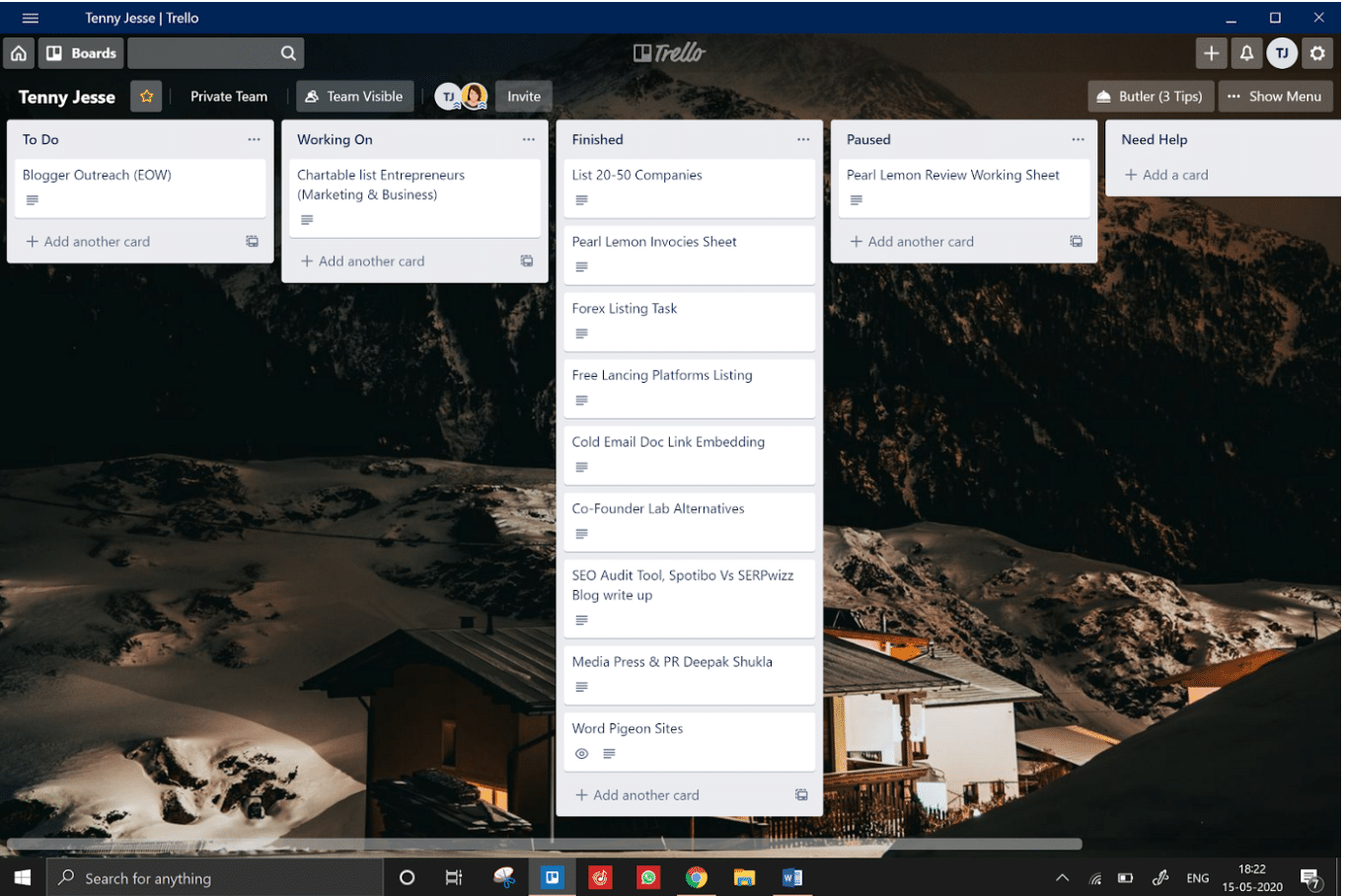Open the Finished list actions menu
This screenshot has width=1345, height=896.
click(x=803, y=139)
